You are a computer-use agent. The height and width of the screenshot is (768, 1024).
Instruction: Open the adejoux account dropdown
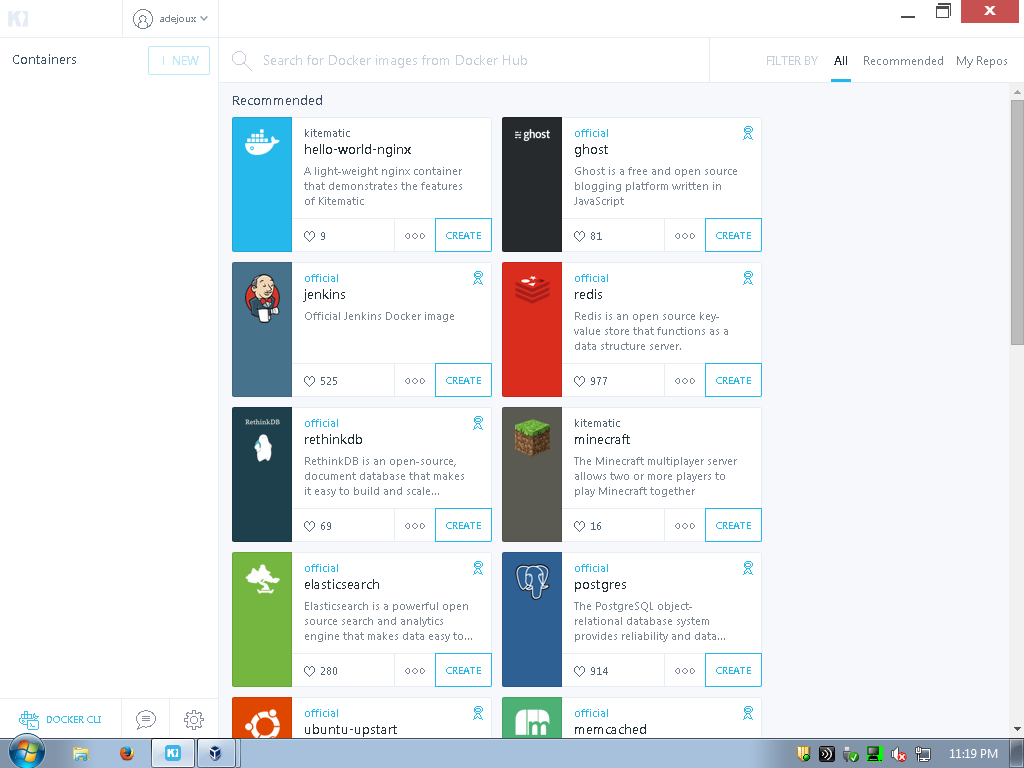[x=170, y=19]
